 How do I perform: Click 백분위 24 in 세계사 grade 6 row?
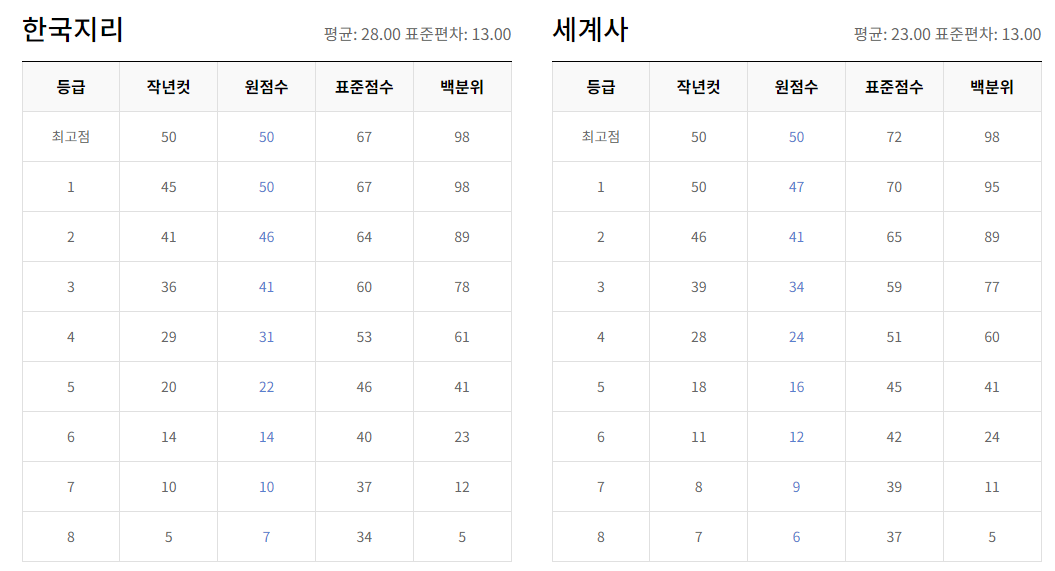992,437
